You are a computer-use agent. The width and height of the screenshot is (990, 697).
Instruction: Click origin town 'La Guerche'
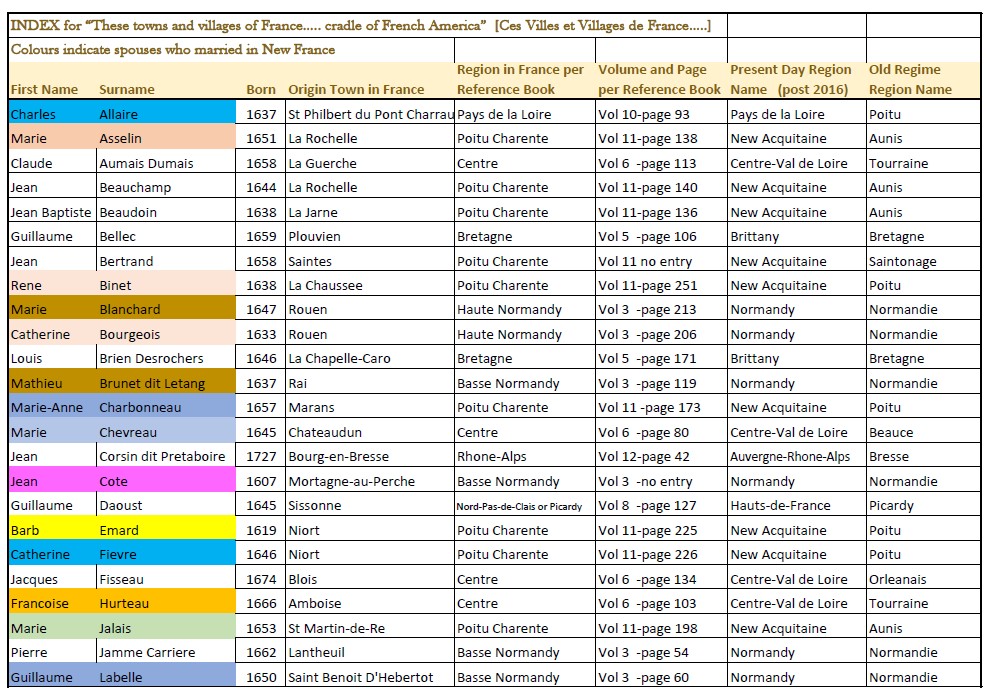click(x=322, y=163)
